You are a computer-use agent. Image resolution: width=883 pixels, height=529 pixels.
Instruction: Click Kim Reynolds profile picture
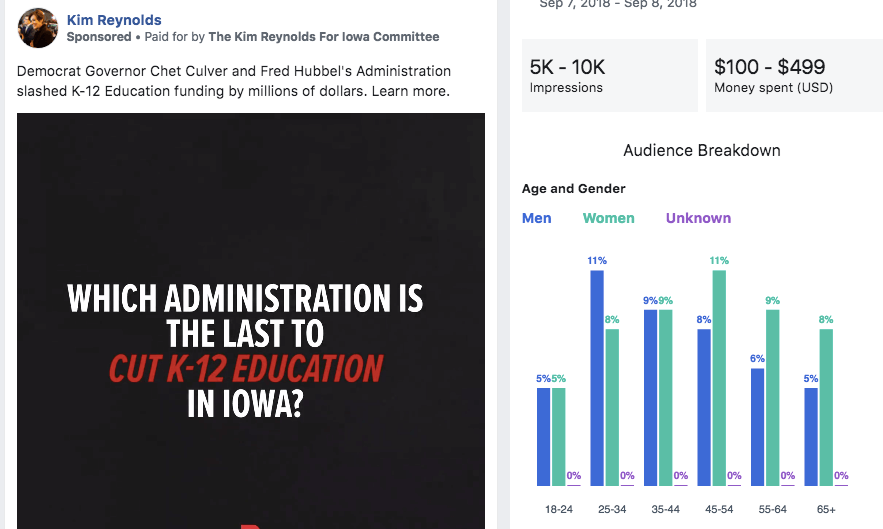tap(38, 28)
